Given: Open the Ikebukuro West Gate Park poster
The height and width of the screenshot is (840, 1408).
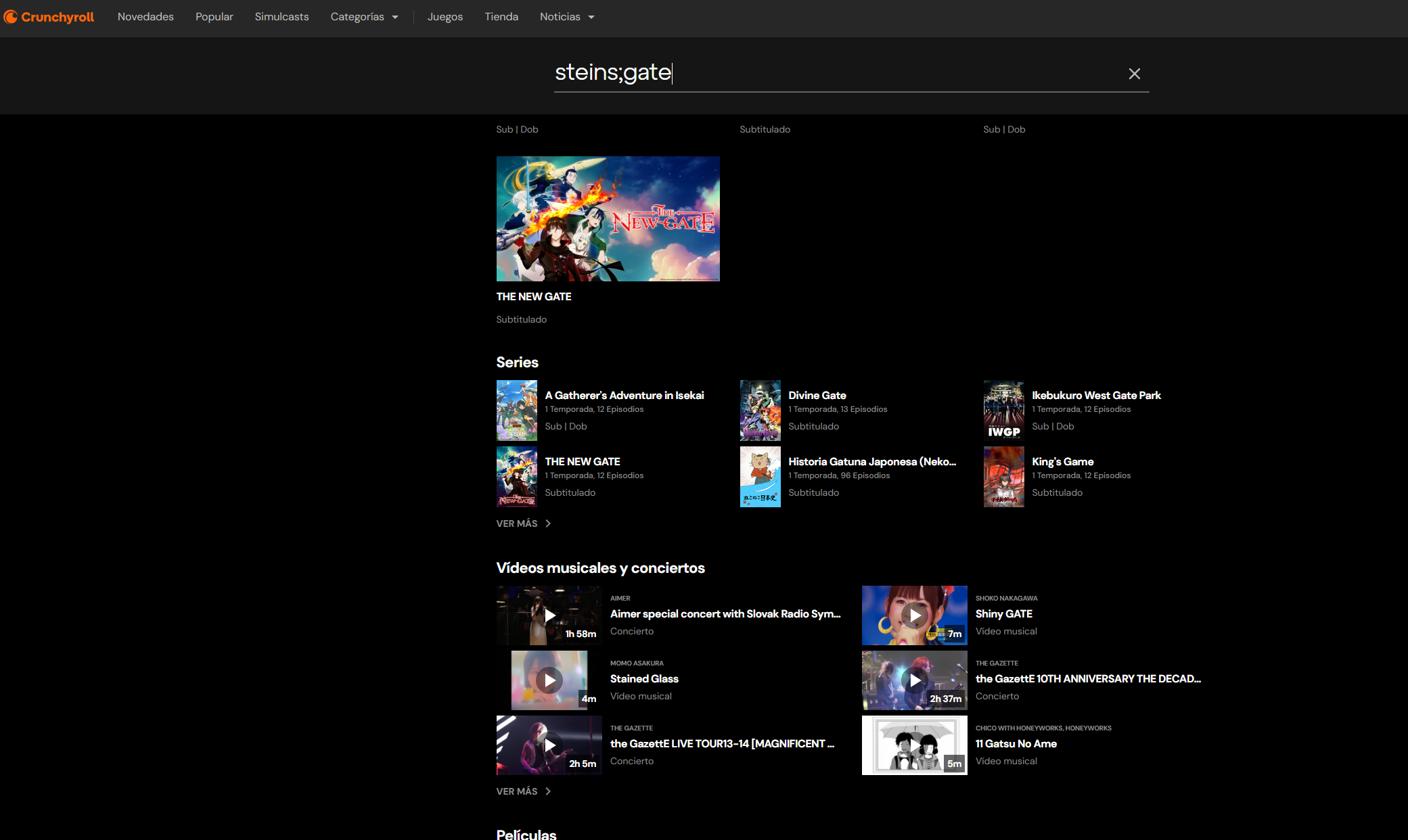Looking at the screenshot, I should click(1004, 411).
